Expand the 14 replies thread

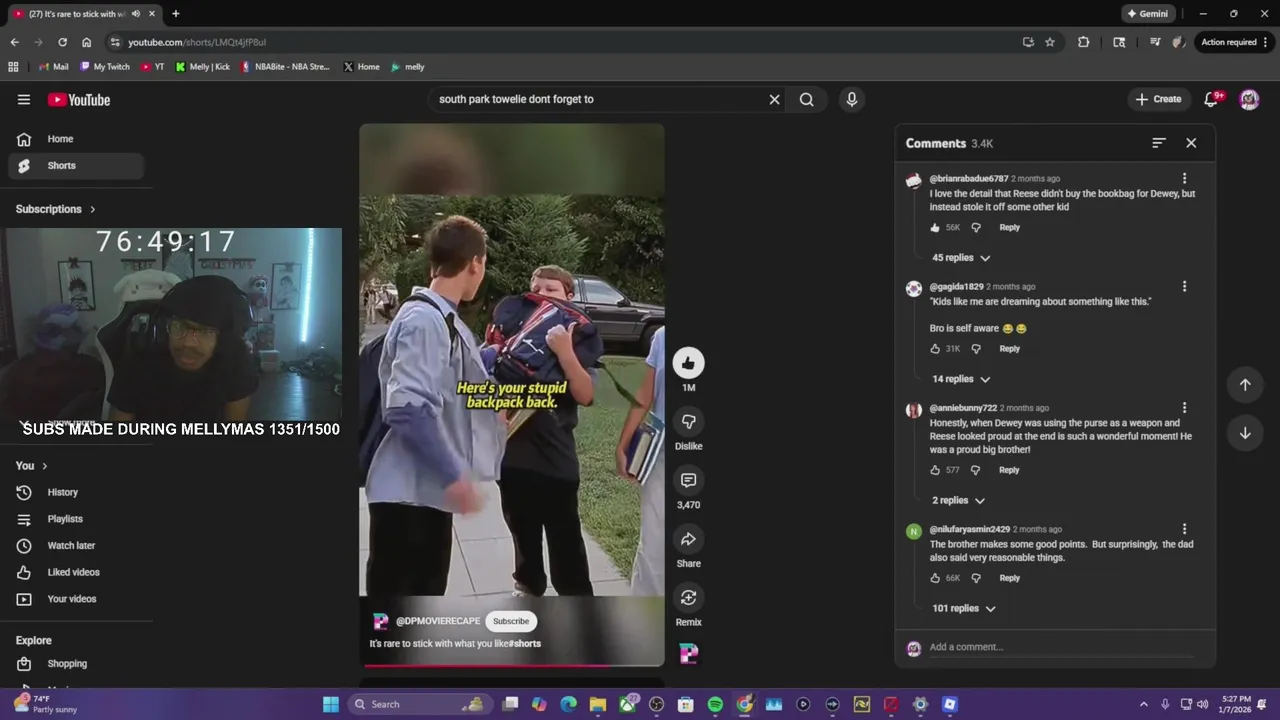point(961,379)
